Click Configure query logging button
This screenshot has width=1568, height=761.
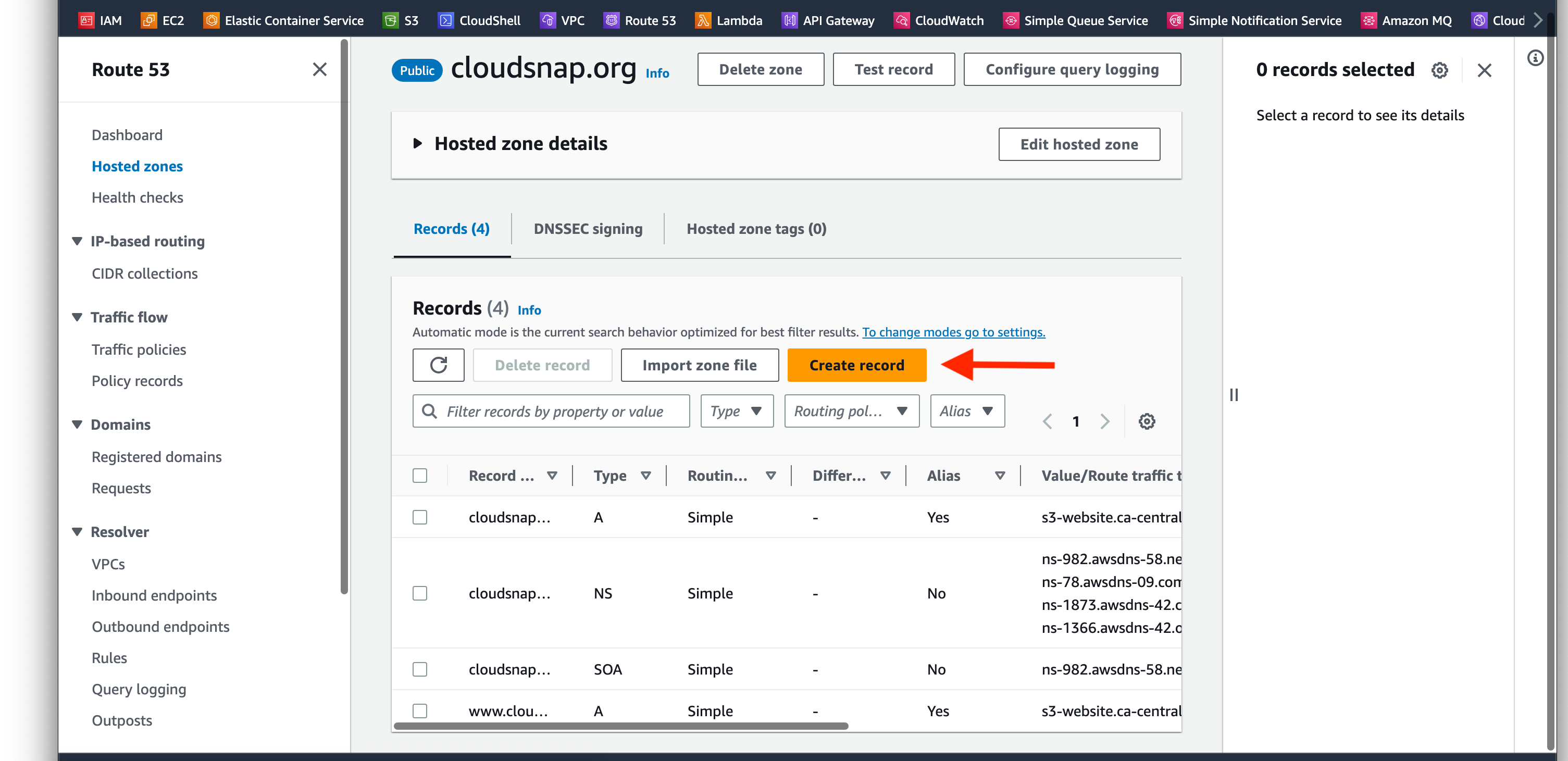coord(1072,69)
